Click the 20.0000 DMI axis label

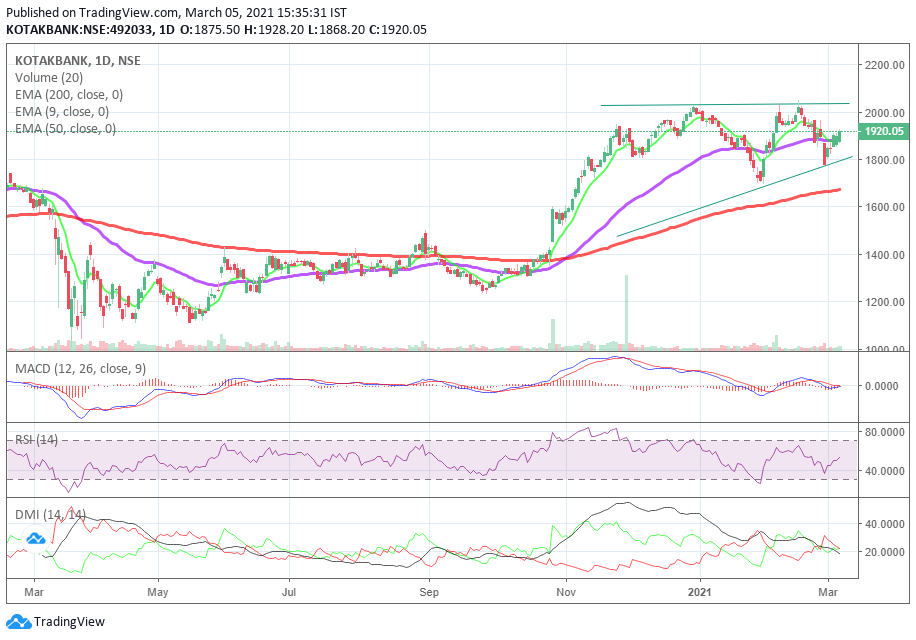[885, 552]
